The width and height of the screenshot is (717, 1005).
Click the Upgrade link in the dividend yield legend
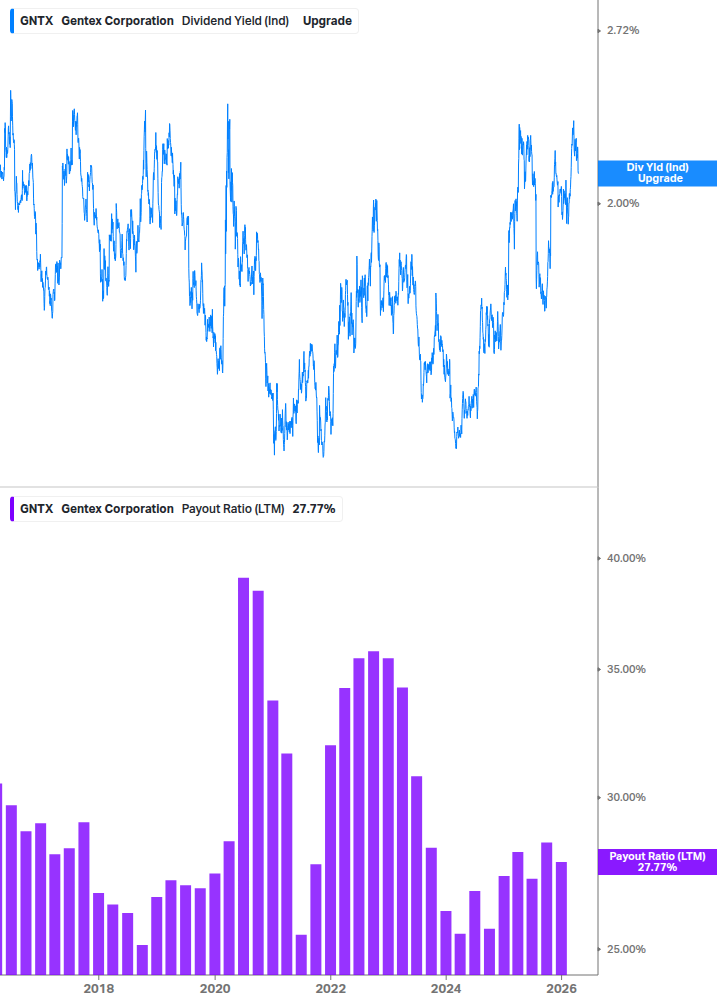click(x=327, y=21)
